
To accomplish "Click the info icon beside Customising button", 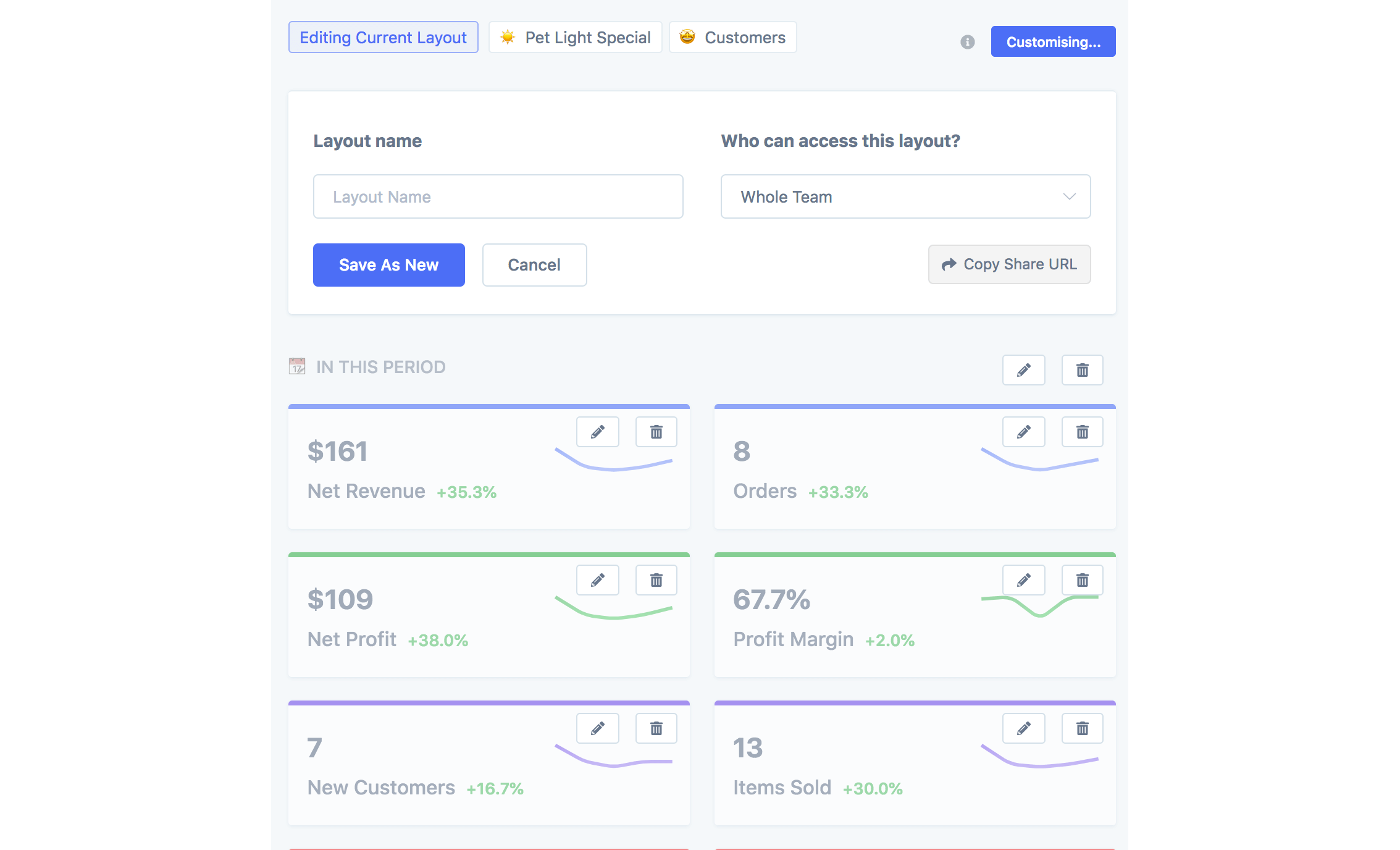I will pos(967,42).
